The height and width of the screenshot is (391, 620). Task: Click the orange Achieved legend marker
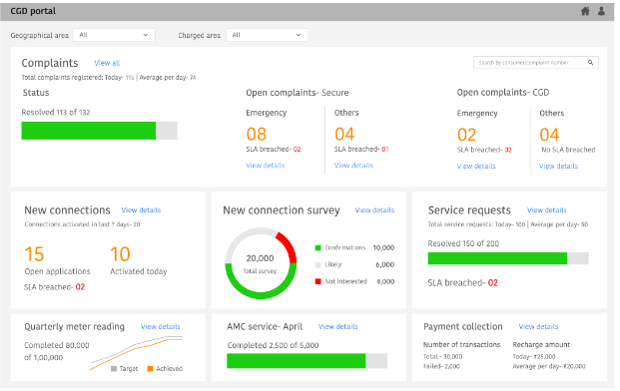click(150, 369)
